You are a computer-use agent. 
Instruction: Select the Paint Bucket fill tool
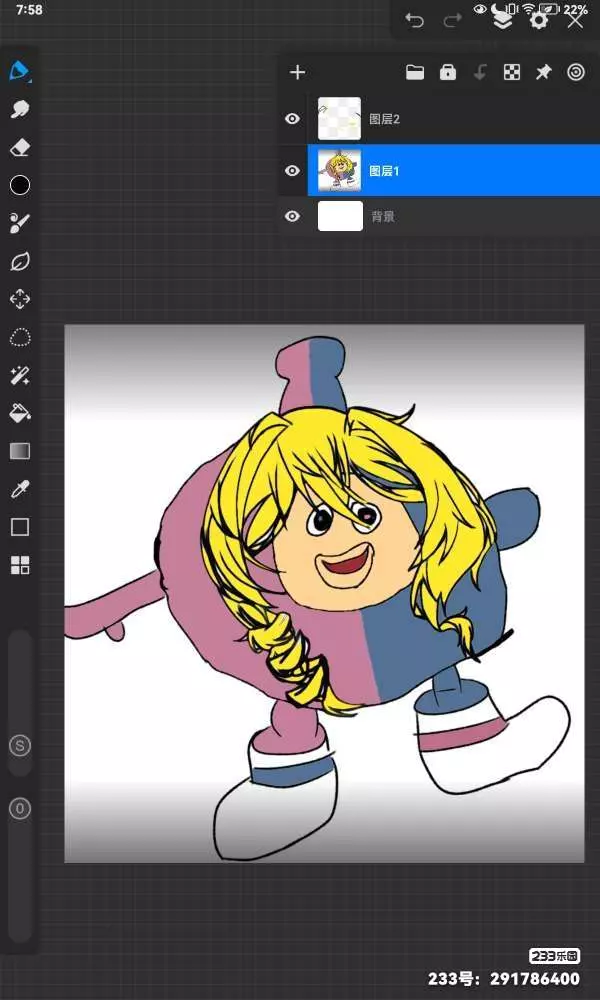(19, 413)
